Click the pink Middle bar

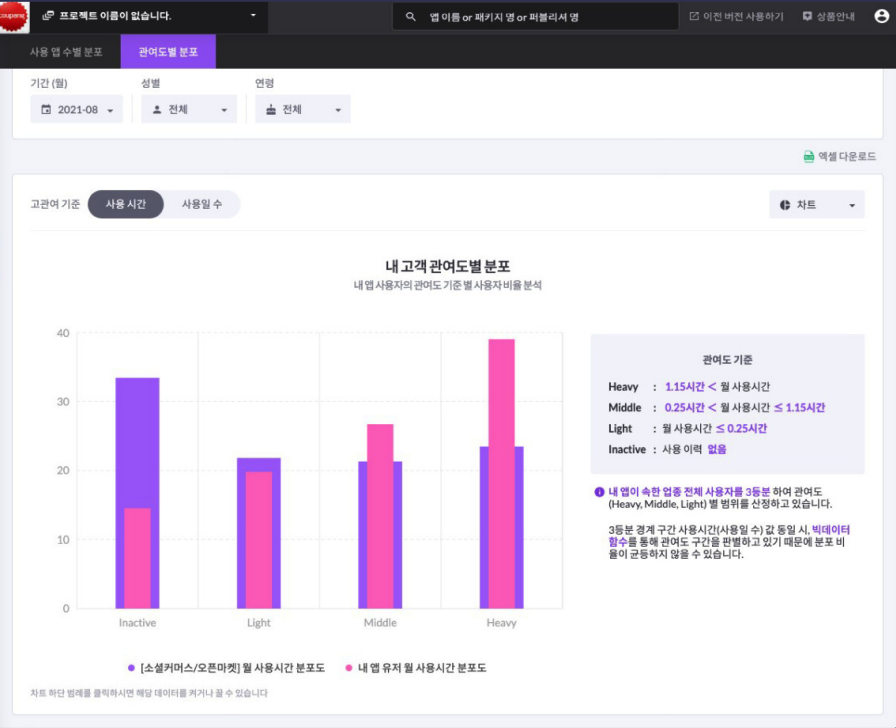point(380,516)
